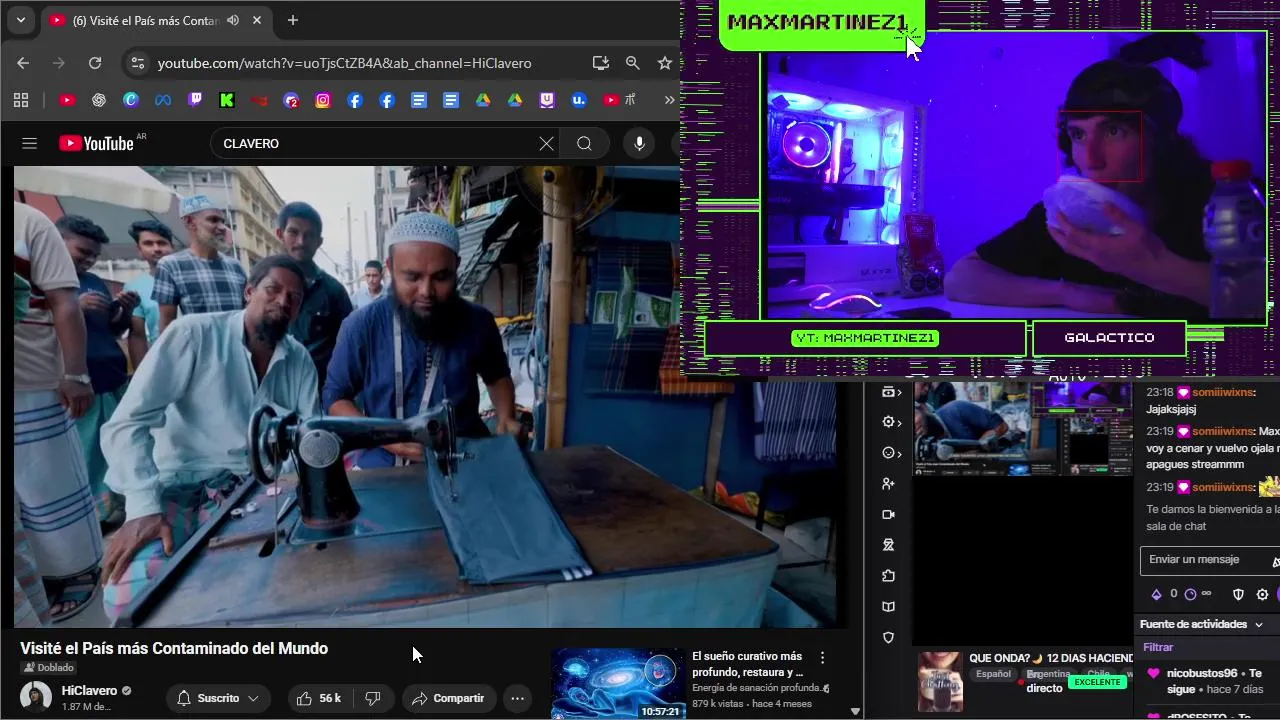1280x720 pixels.
Task: Open the Bits diamond icon in chat
Action: [x=1157, y=594]
